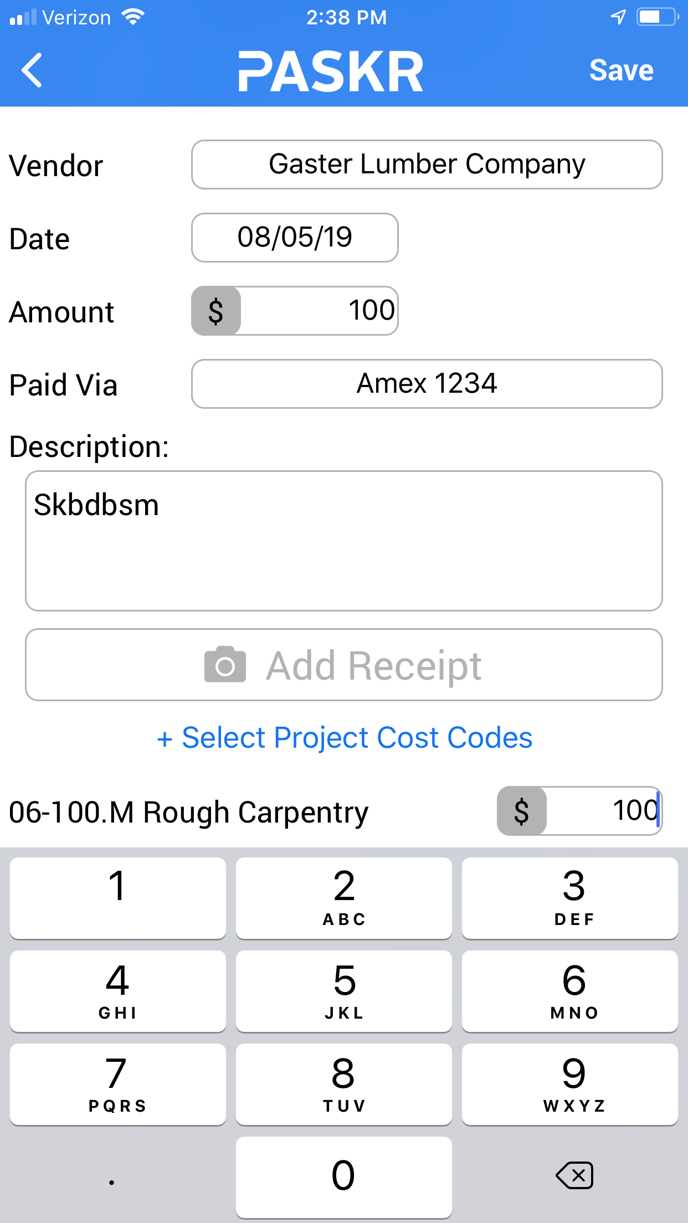Tap the back arrow icon
Screen dimensions: 688x1223
[32, 70]
